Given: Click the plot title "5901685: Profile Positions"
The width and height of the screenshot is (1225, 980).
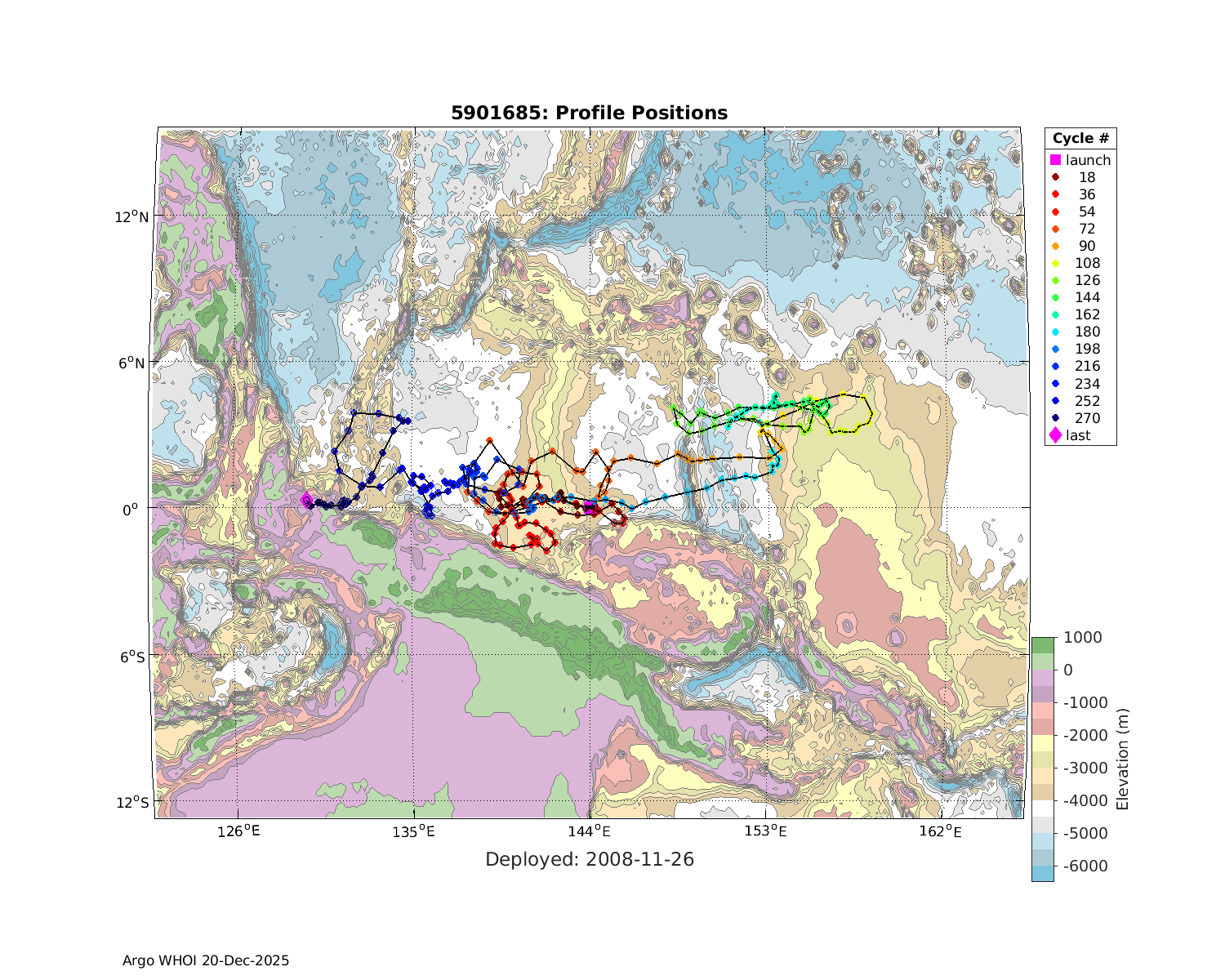Looking at the screenshot, I should 589,113.
